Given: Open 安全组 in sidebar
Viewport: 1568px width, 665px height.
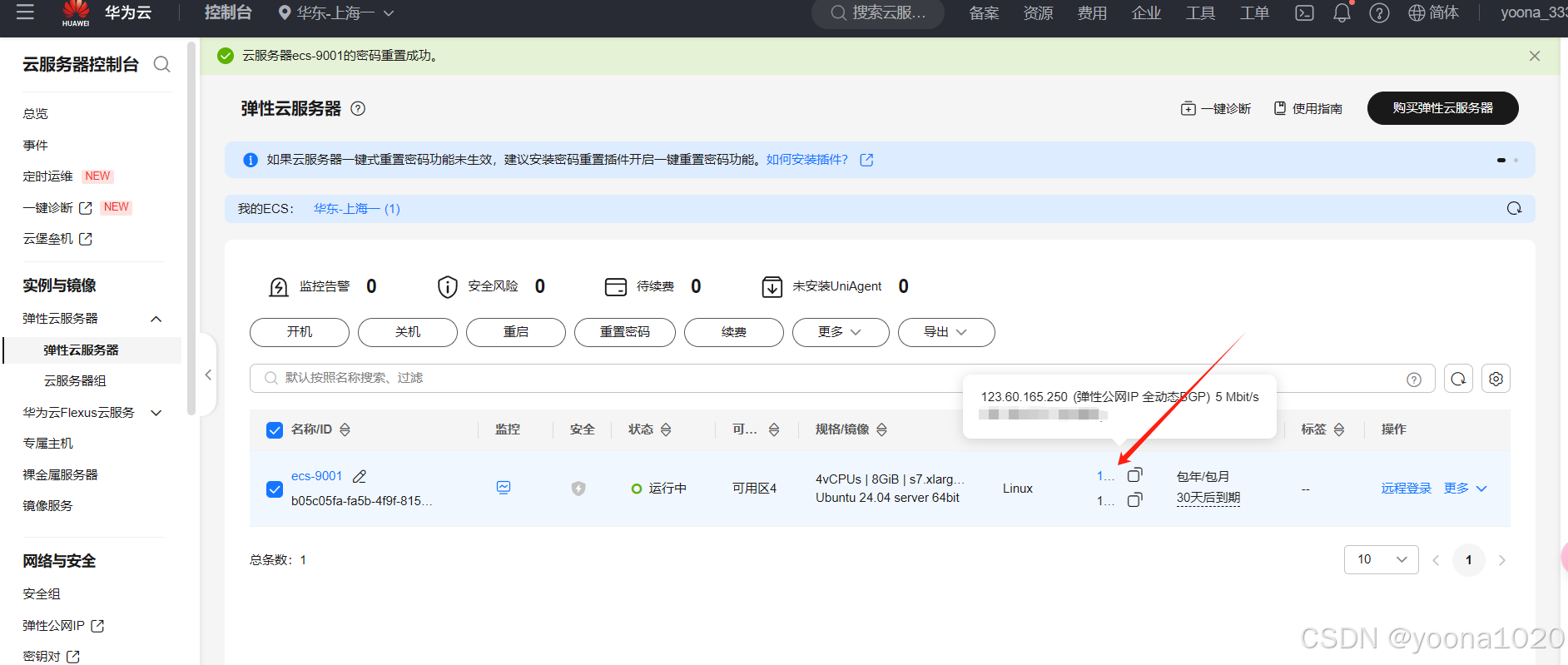Looking at the screenshot, I should tap(42, 594).
